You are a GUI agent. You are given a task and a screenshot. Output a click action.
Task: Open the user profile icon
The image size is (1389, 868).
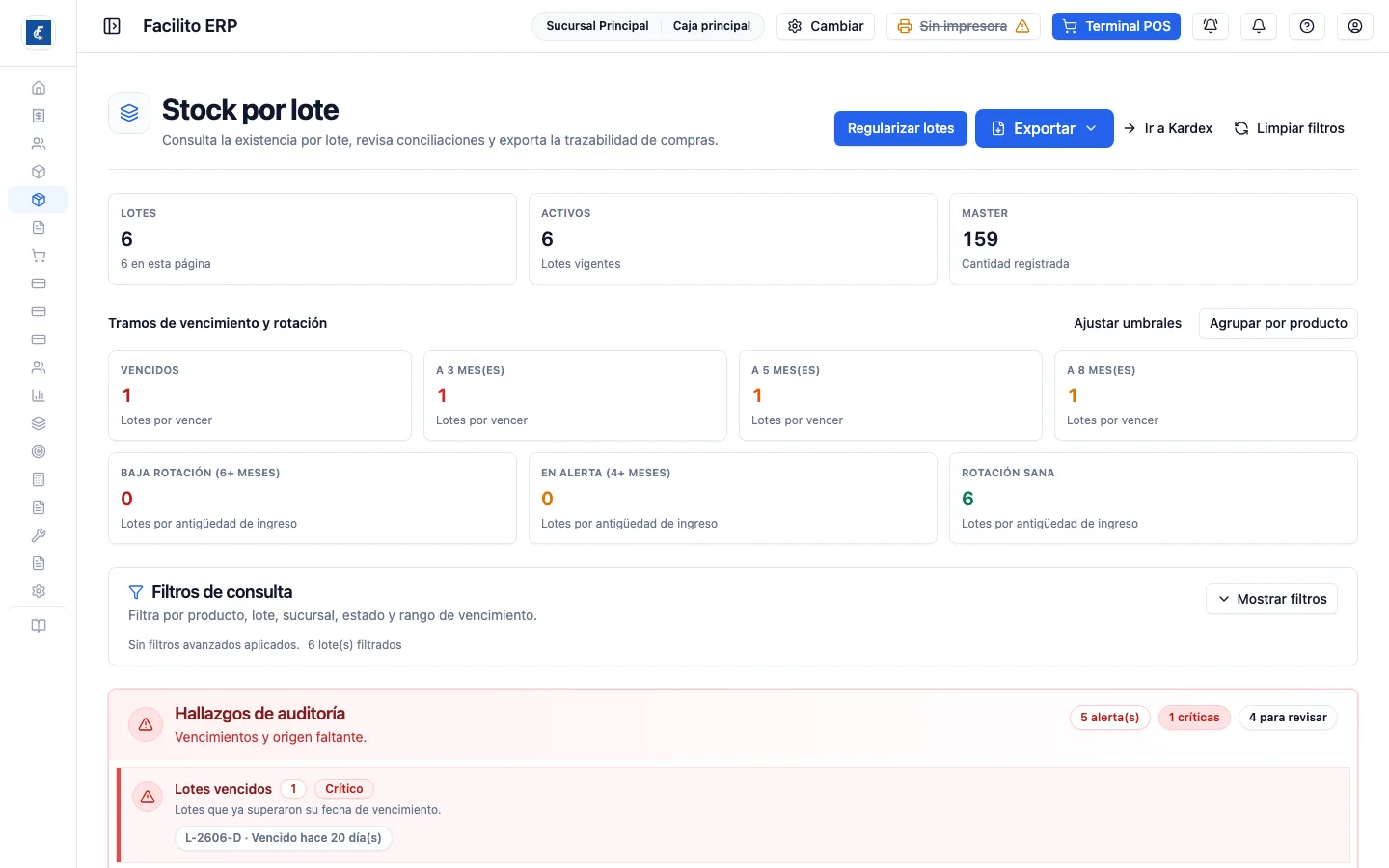click(1355, 26)
